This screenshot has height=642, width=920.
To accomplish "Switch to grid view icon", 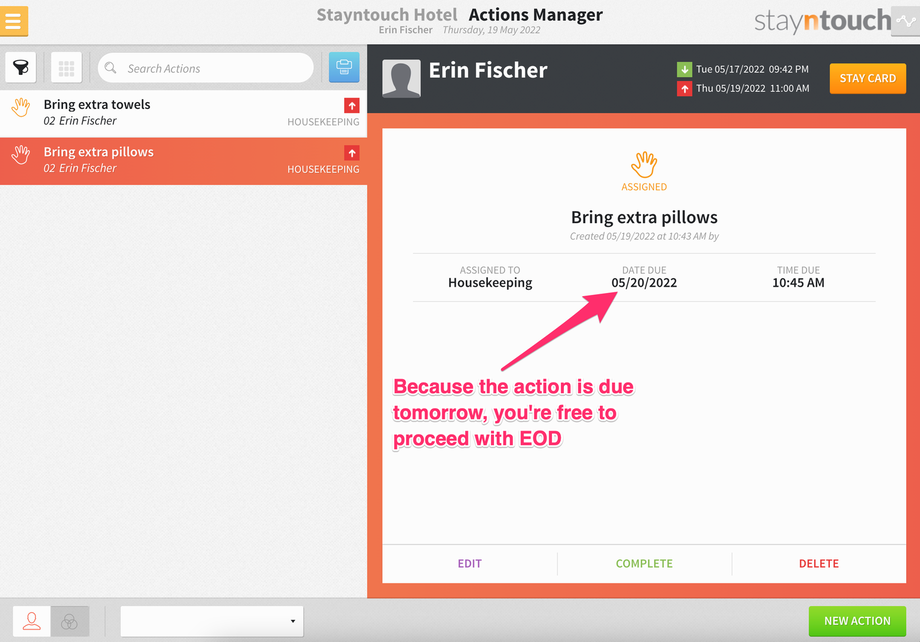I will click(x=66, y=67).
